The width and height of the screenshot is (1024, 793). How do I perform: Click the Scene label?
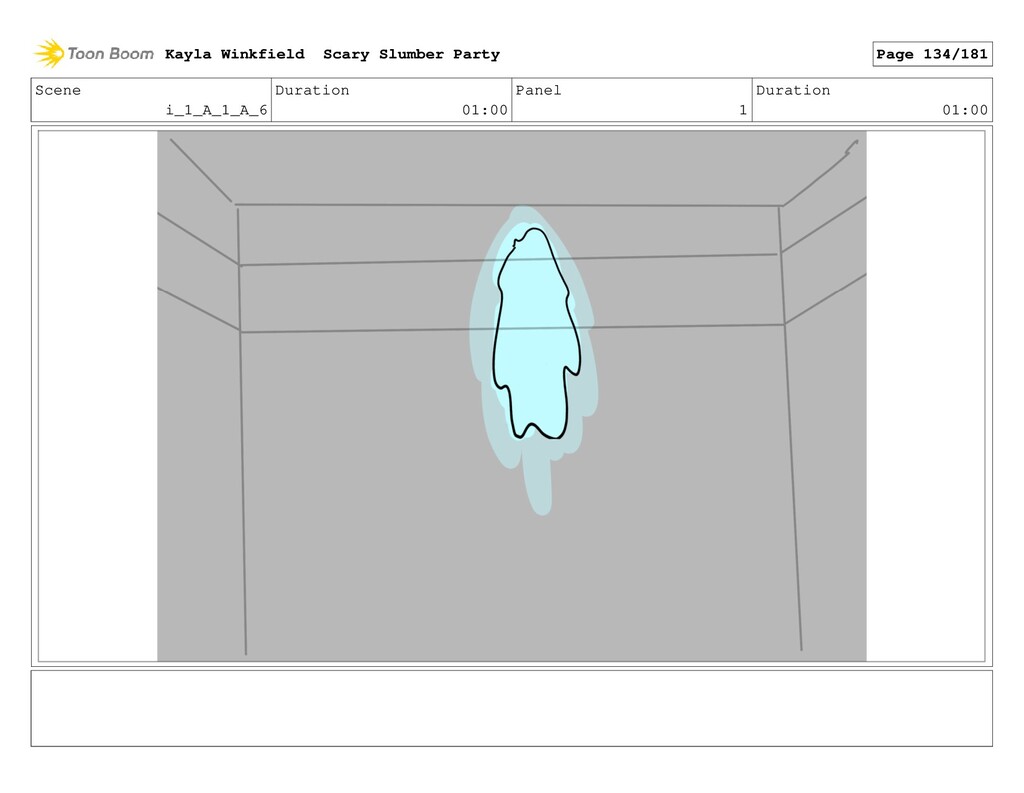[x=58, y=90]
